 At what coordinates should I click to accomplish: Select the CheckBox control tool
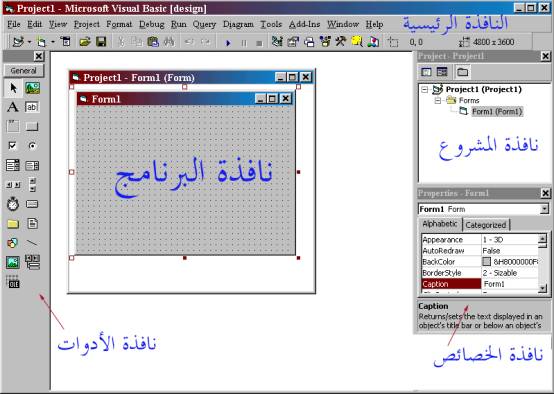tap(13, 145)
